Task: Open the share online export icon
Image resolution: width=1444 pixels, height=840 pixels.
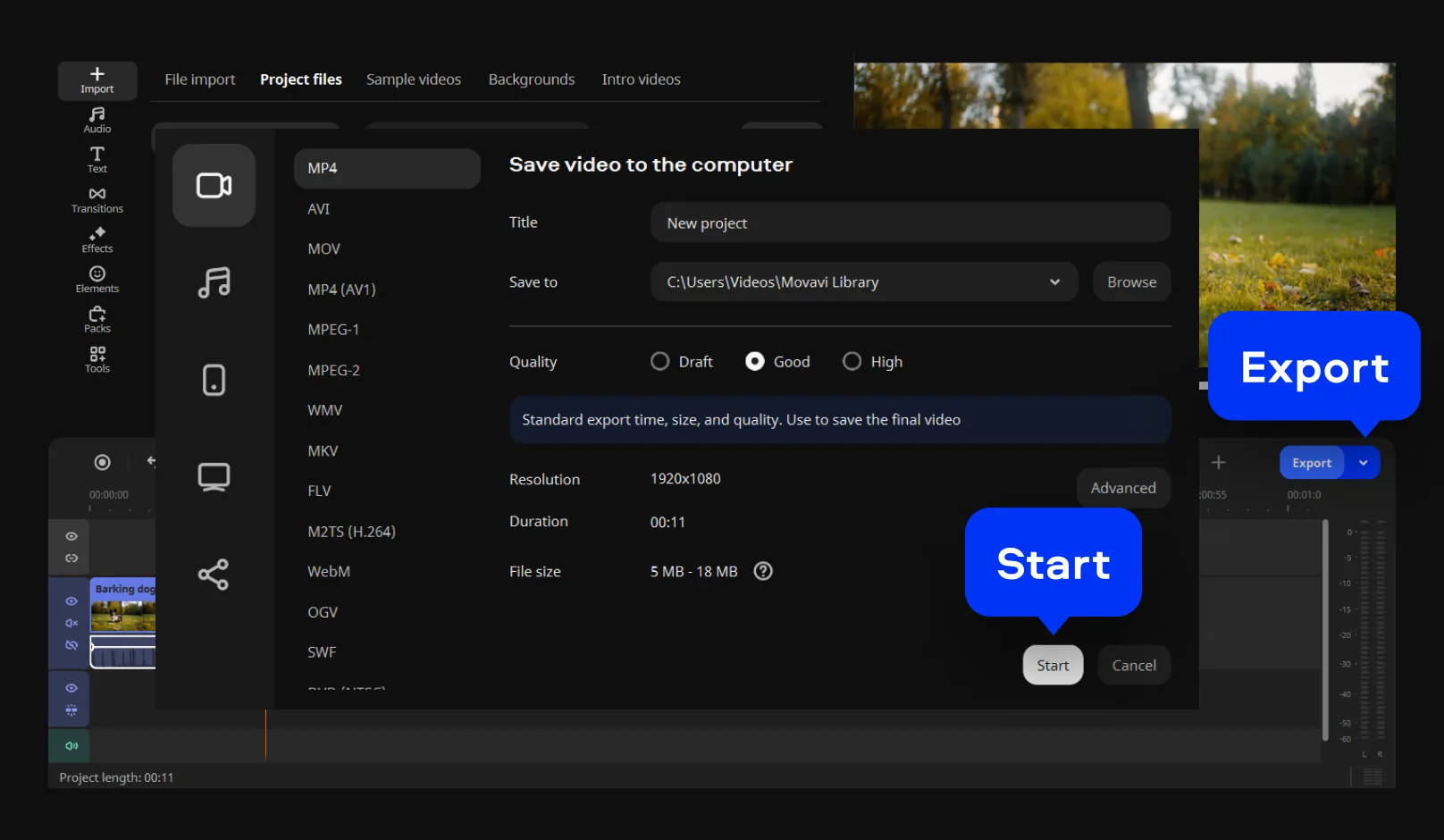Action: click(x=214, y=575)
